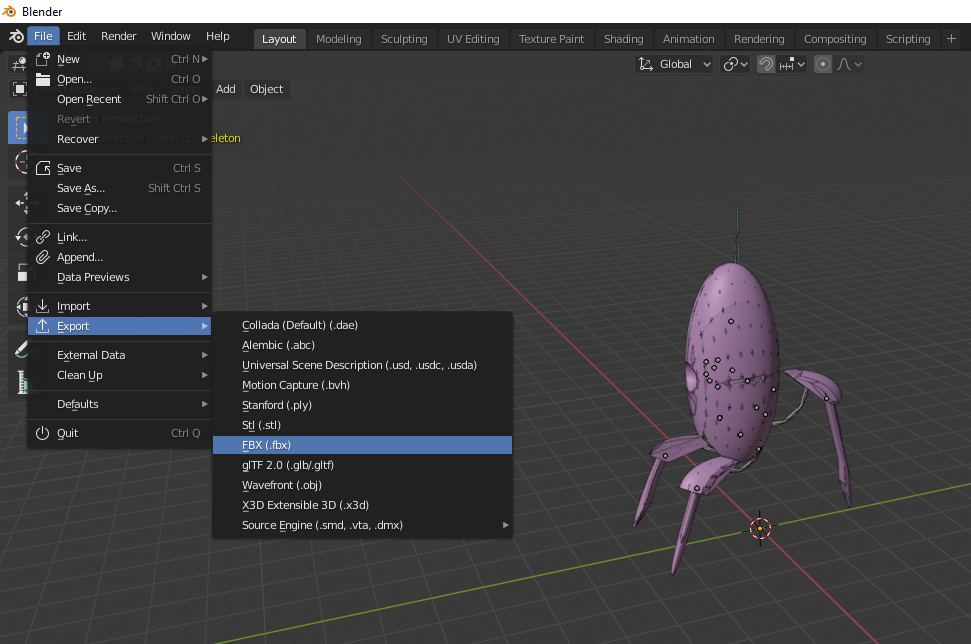Switch to the Shading workspace tab
971x644 pixels.
[x=624, y=39]
